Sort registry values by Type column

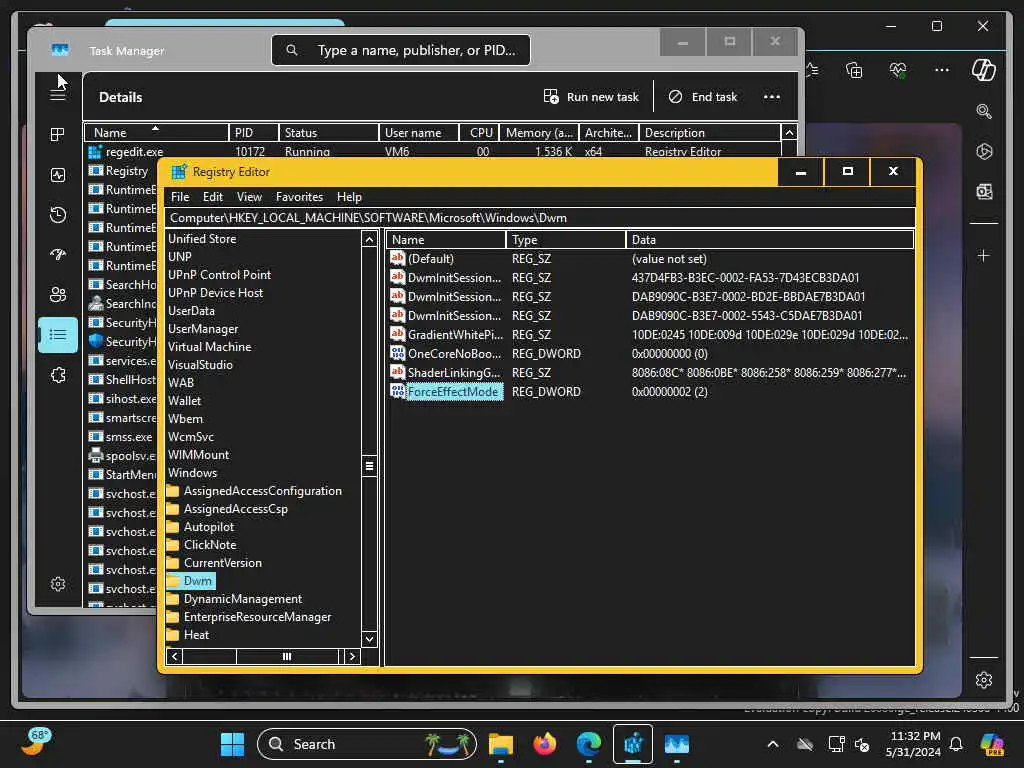(x=566, y=240)
